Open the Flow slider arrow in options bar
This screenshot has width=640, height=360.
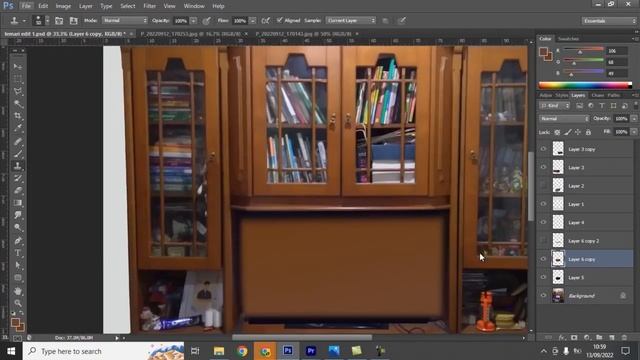[253, 21]
